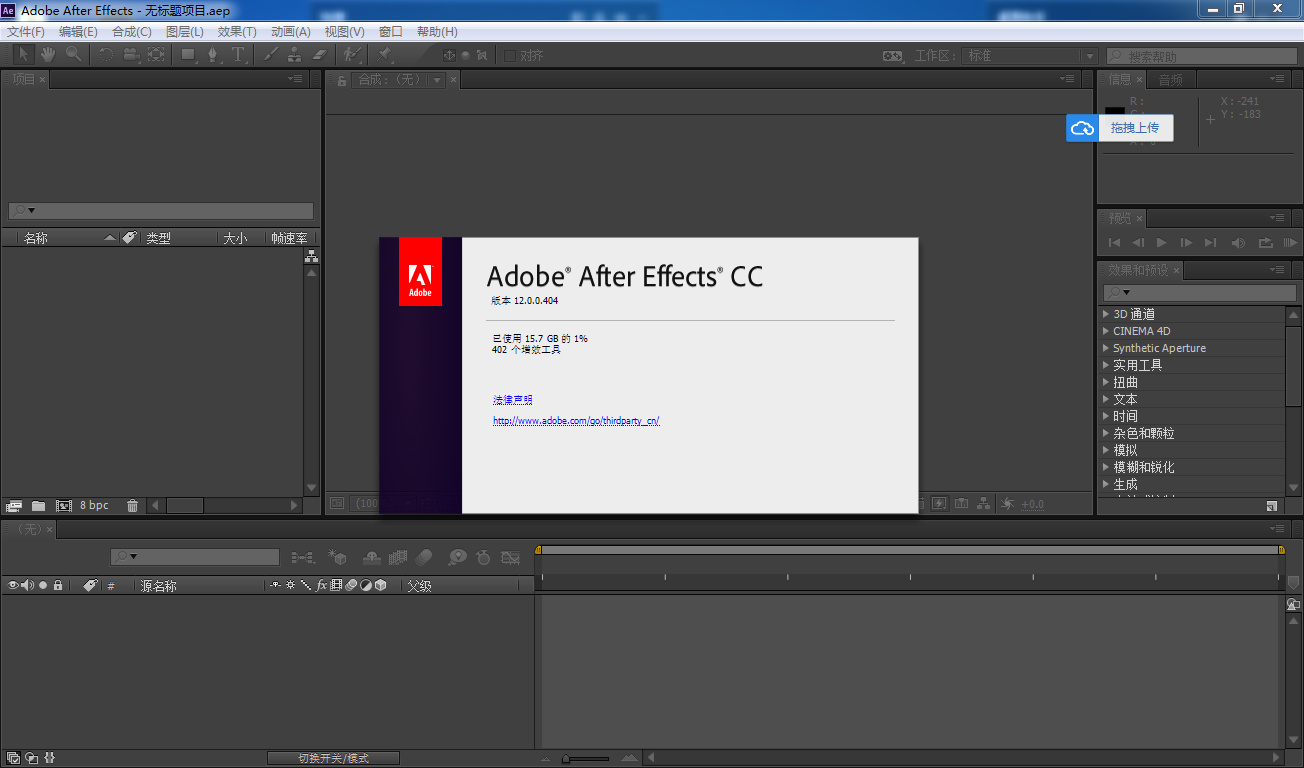Expand the 3D 通道 effects category
This screenshot has width=1304, height=768.
pos(1105,314)
